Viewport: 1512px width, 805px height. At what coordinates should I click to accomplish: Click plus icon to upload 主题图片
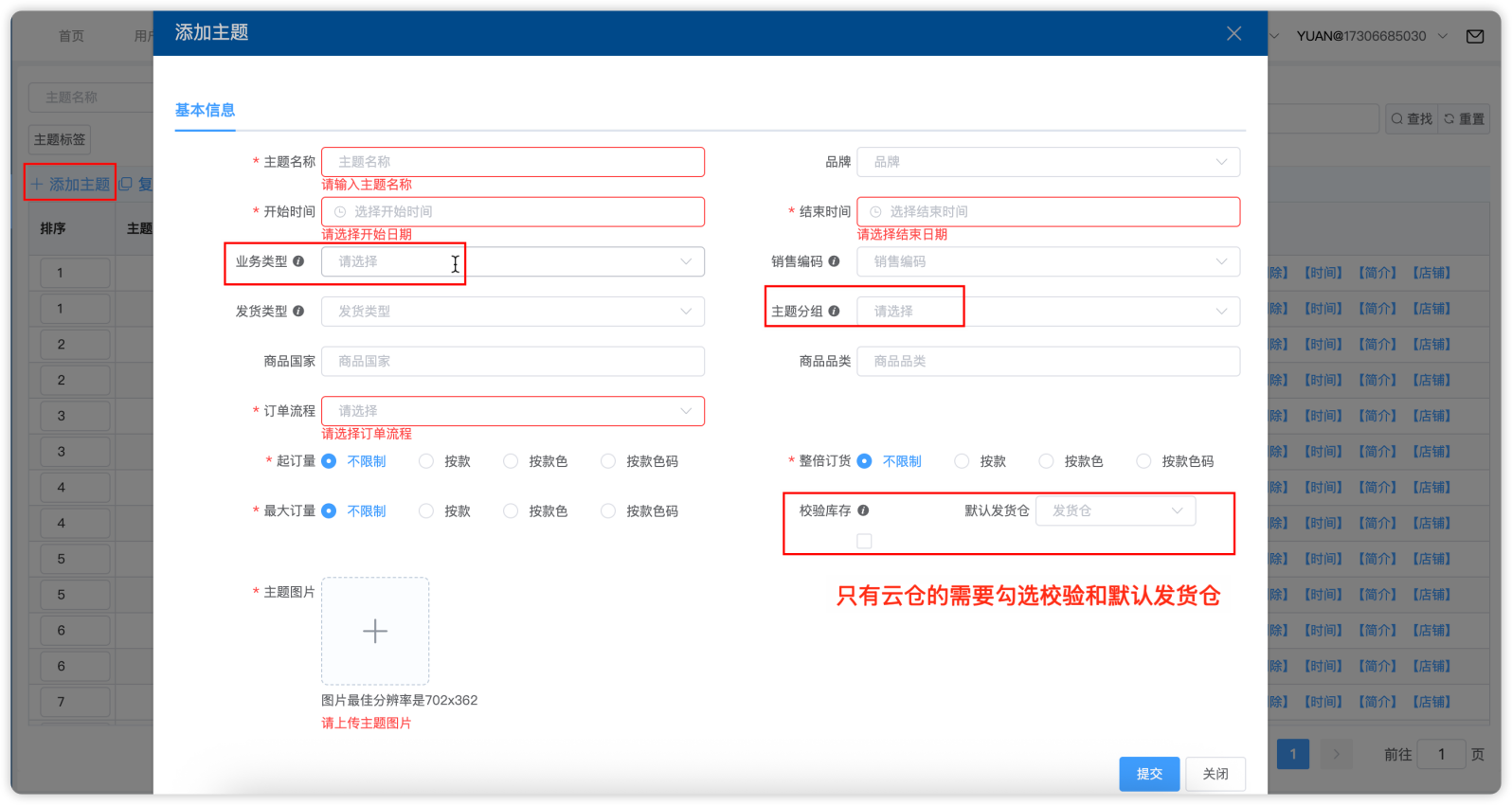click(x=375, y=631)
